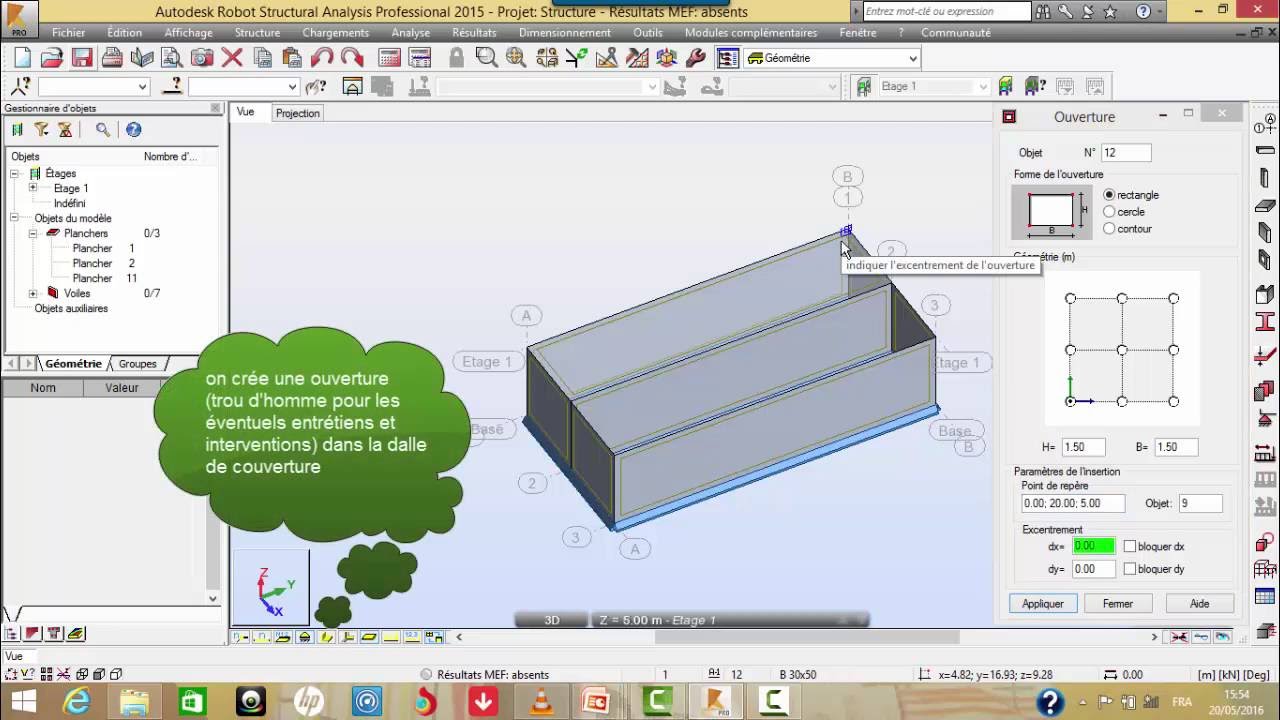The height and width of the screenshot is (720, 1280).
Task: Undo the last action
Action: [322, 58]
